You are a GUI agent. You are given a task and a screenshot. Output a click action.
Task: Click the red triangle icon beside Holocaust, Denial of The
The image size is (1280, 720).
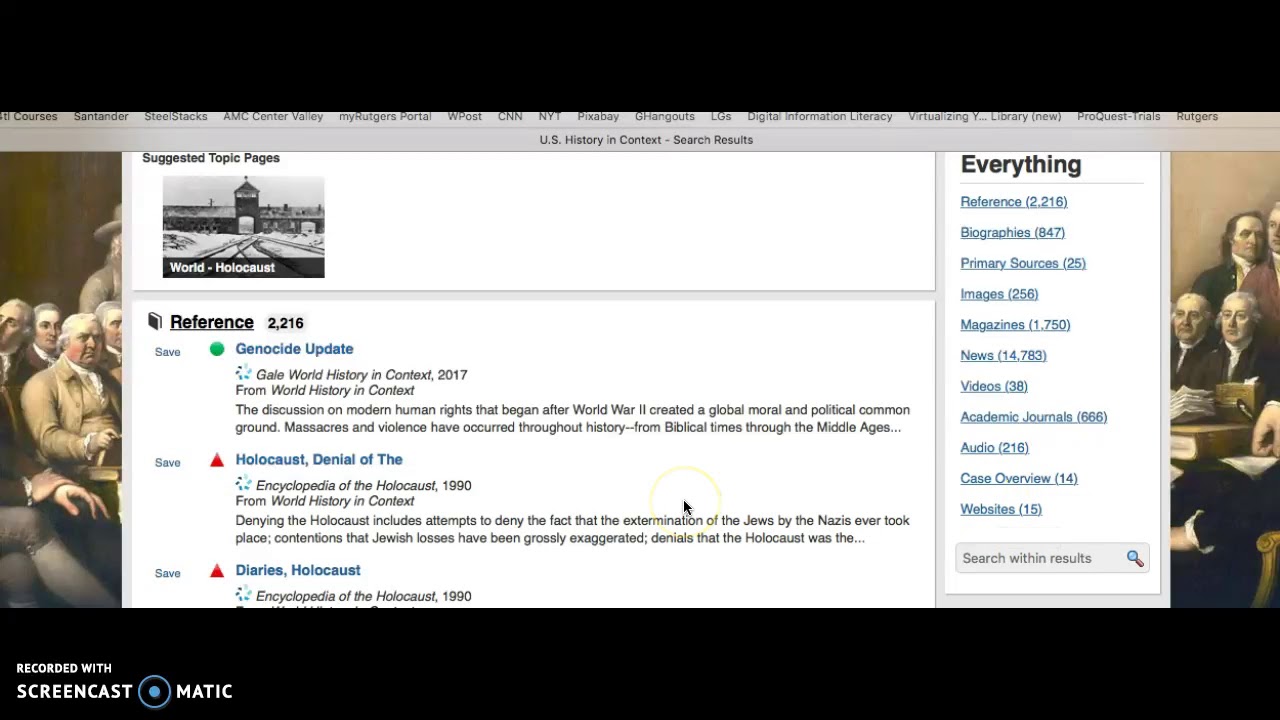(x=217, y=460)
